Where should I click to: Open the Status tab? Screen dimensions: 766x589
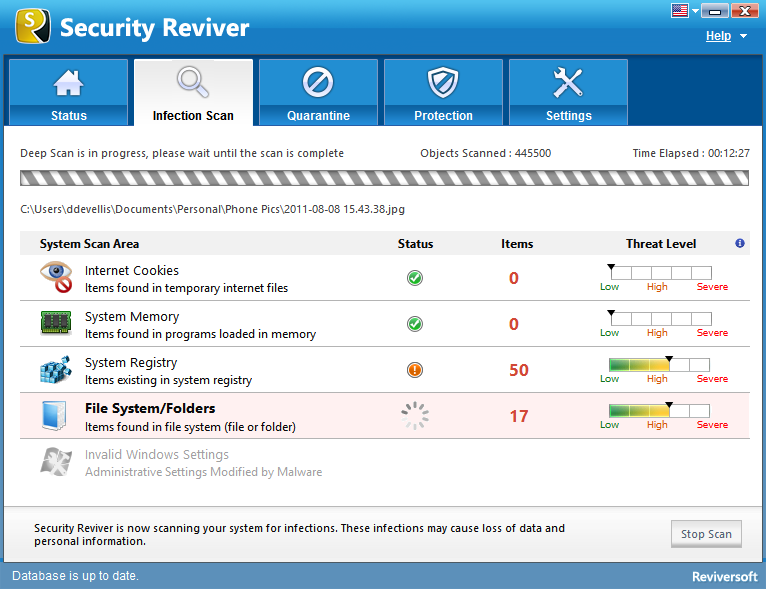click(68, 92)
